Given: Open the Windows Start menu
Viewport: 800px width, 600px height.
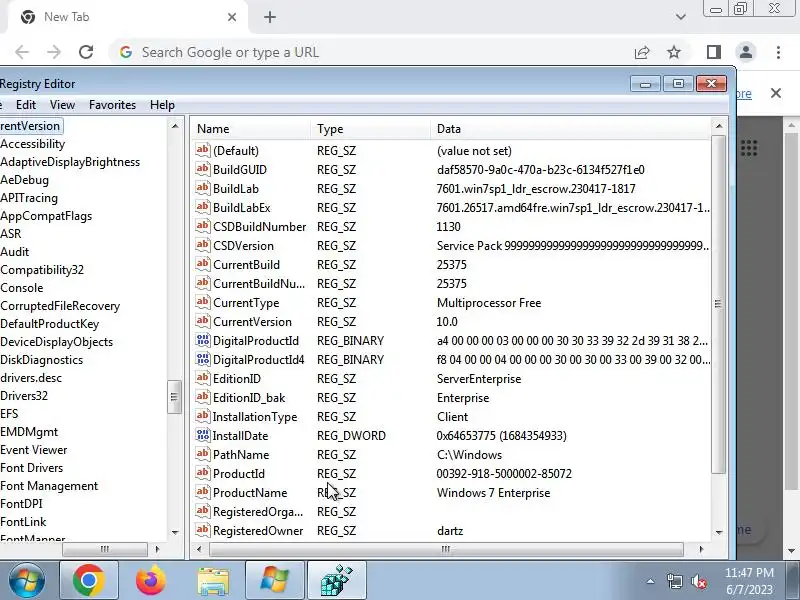Looking at the screenshot, I should tap(27, 581).
